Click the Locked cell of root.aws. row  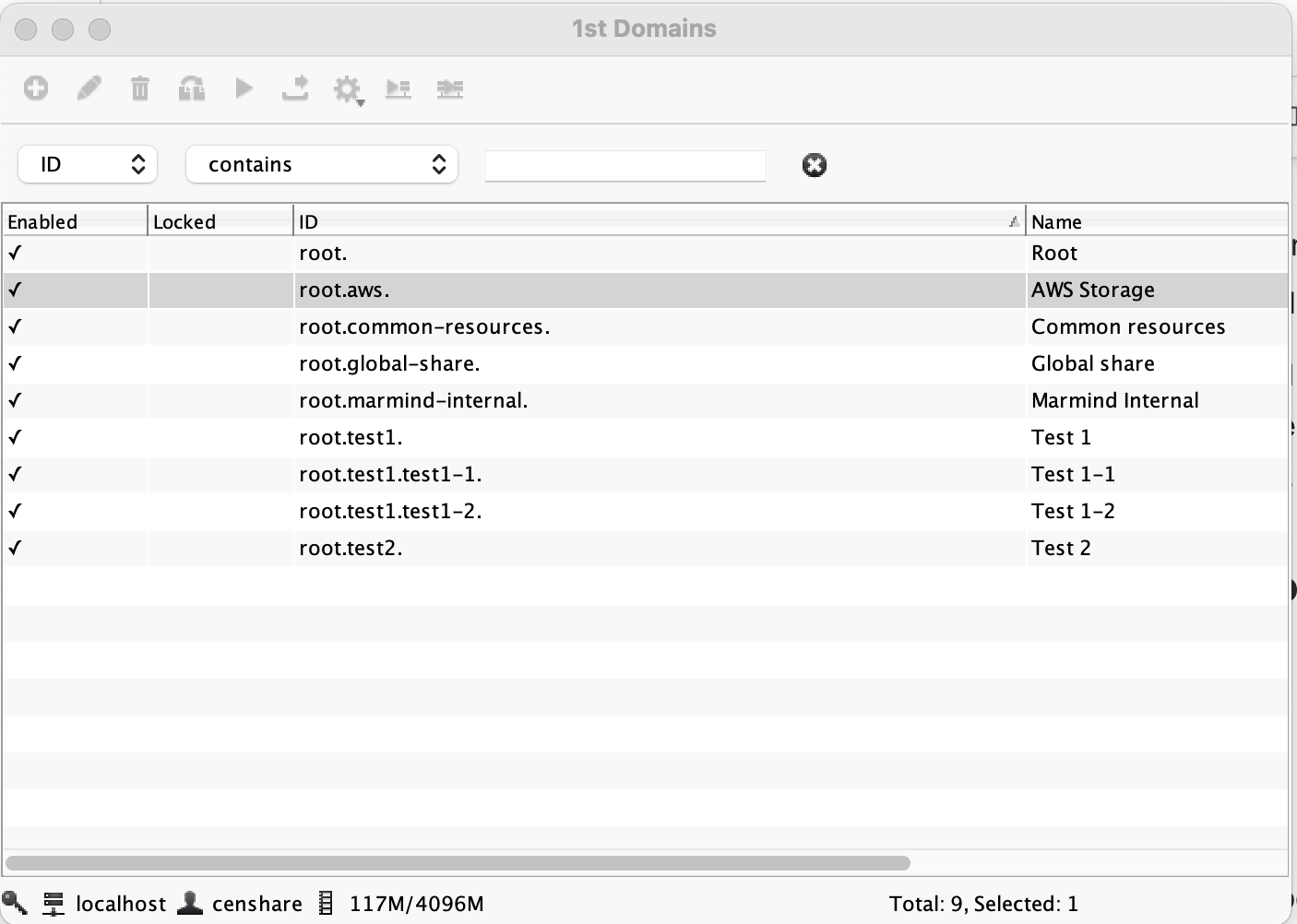(x=220, y=290)
